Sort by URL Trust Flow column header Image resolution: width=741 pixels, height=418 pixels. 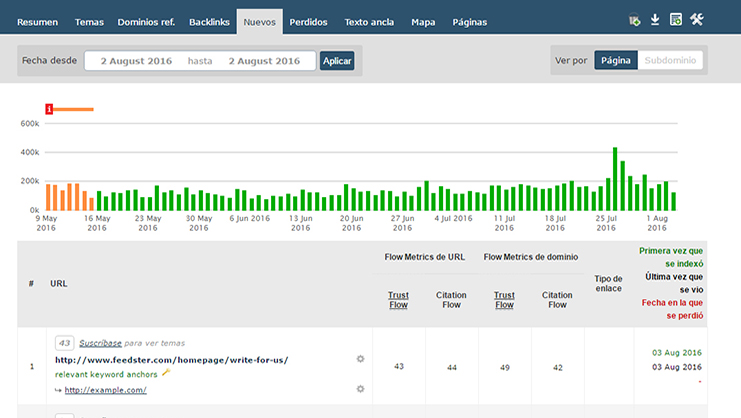click(398, 300)
